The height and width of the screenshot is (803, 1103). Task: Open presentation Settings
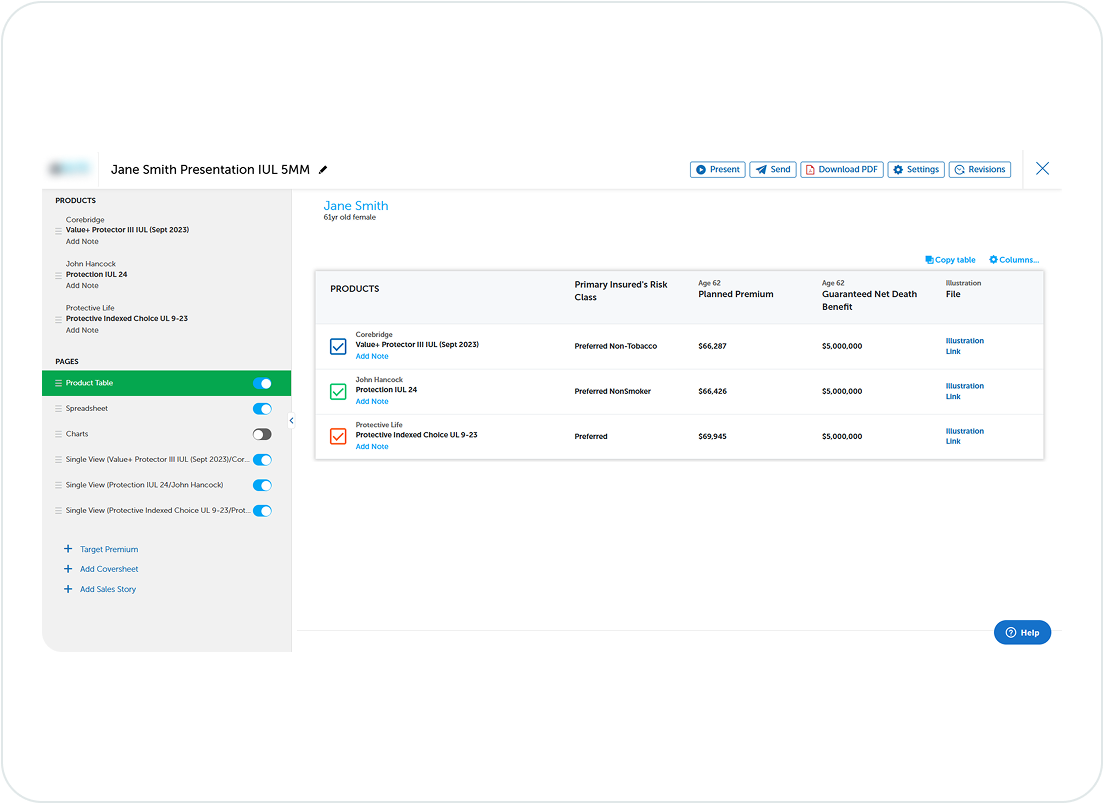(915, 169)
